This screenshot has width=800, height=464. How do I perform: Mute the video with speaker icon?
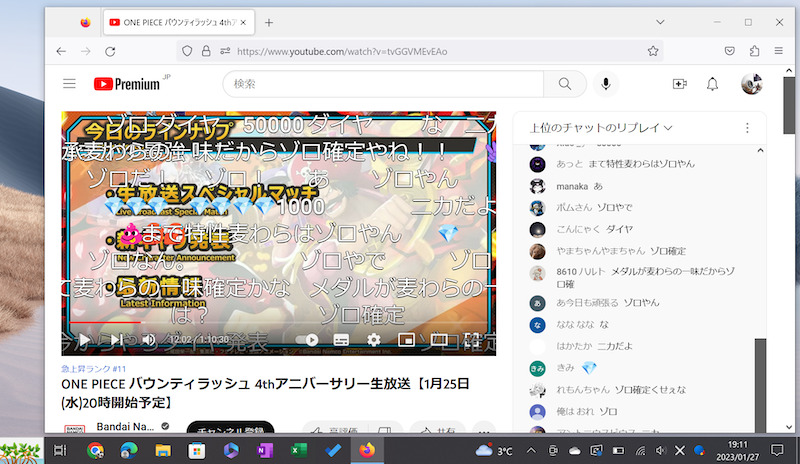pos(148,340)
